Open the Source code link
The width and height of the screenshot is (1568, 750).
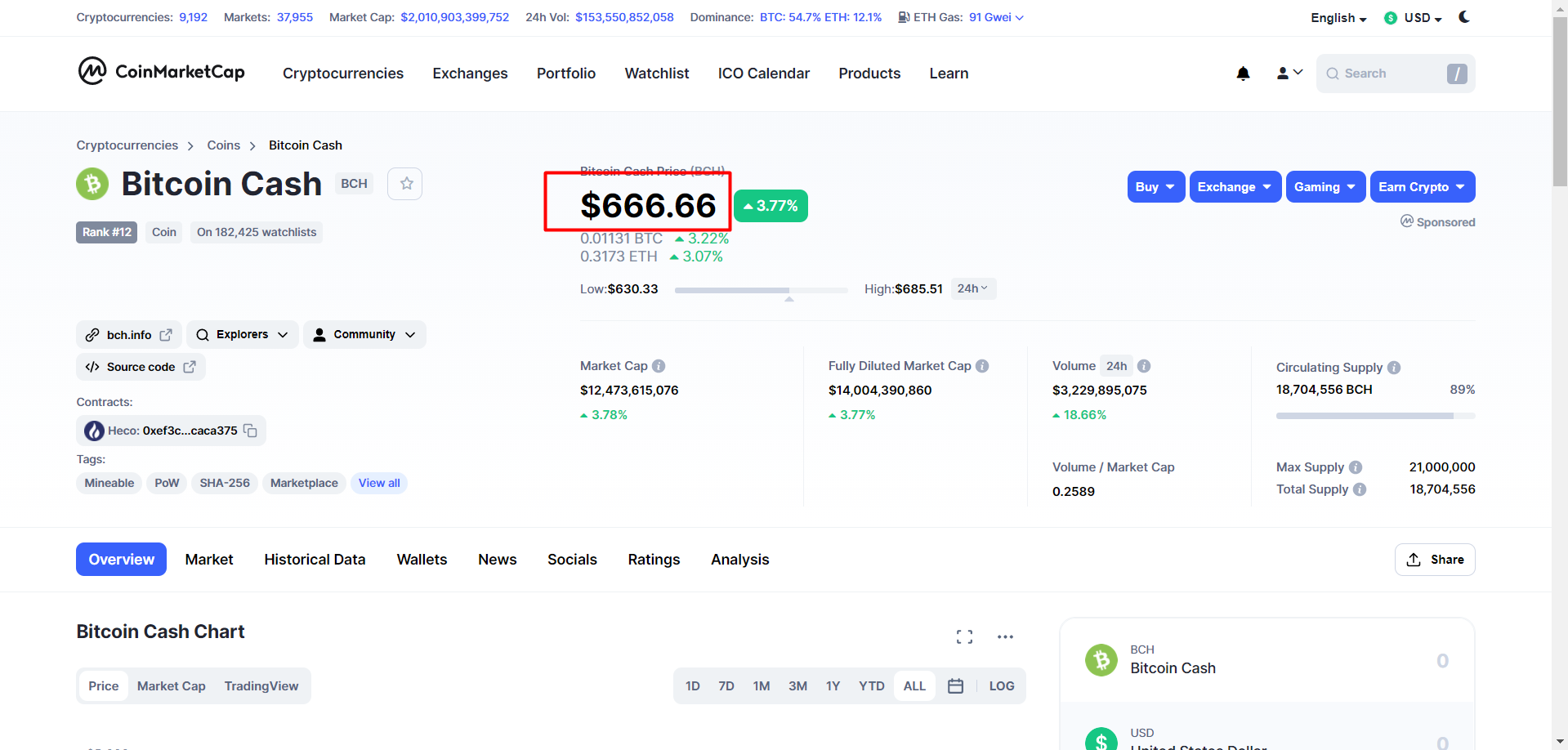[141, 367]
